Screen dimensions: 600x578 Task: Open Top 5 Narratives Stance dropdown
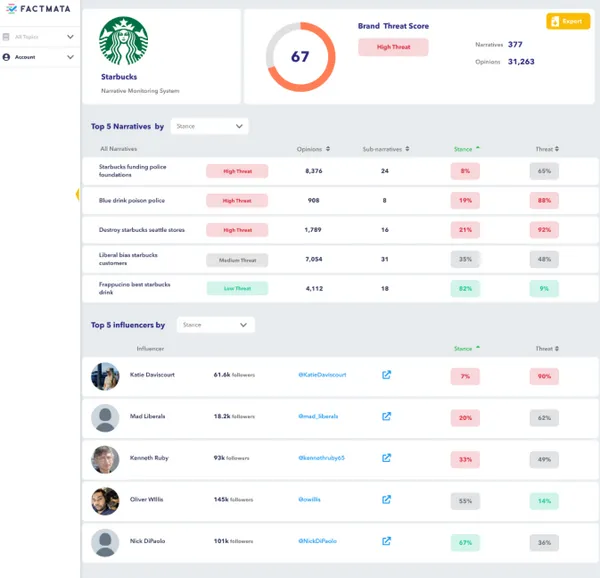pyautogui.click(x=209, y=126)
